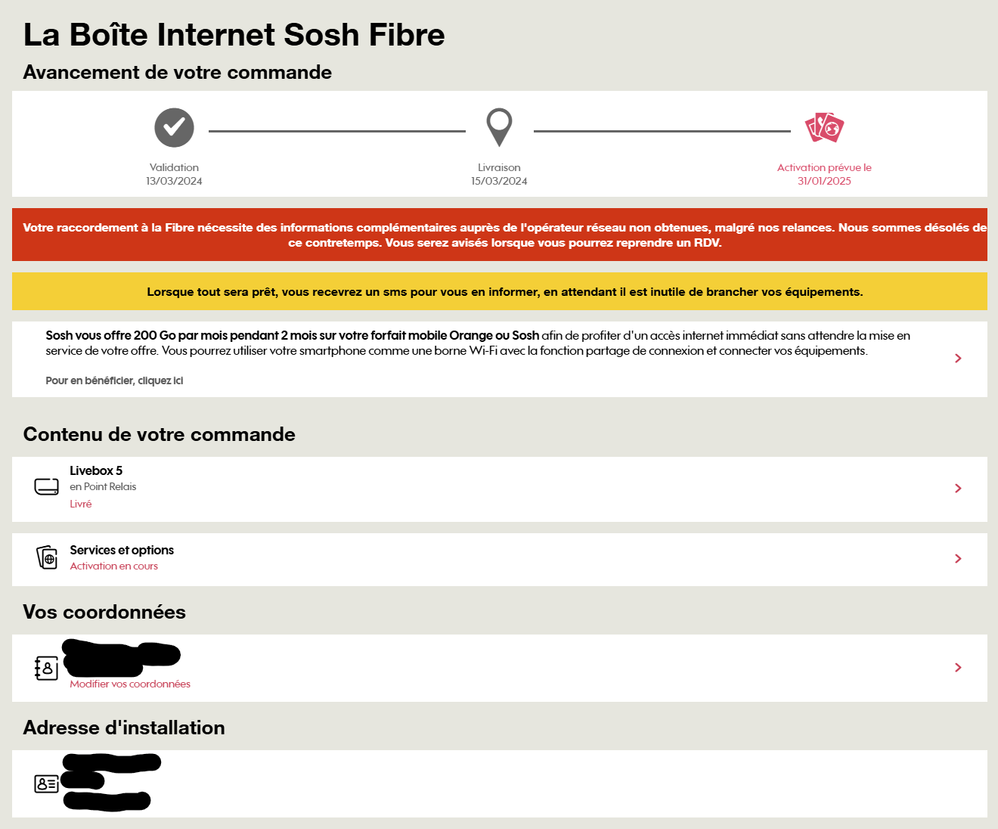Click the Activation playing cards icon
Image resolution: width=998 pixels, height=829 pixels.
point(824,127)
